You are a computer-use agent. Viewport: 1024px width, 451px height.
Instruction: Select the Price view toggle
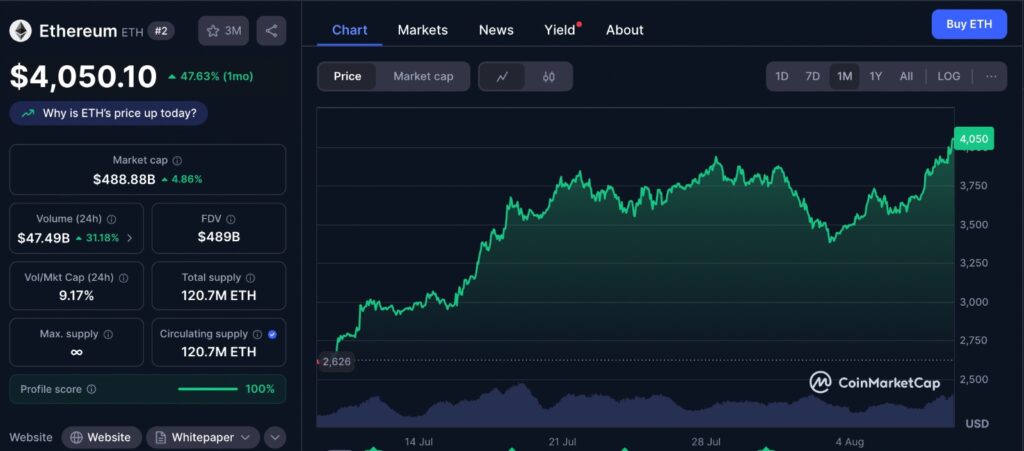click(347, 76)
